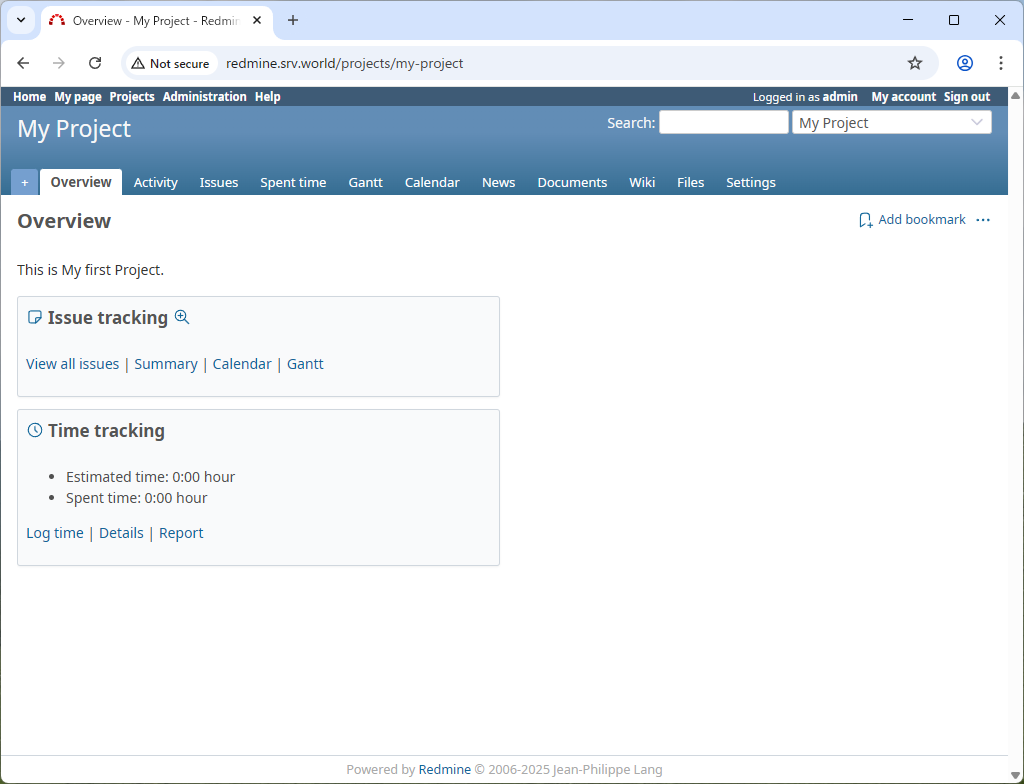Open the Chrome profile icon
The height and width of the screenshot is (784, 1024).
pyautogui.click(x=964, y=63)
